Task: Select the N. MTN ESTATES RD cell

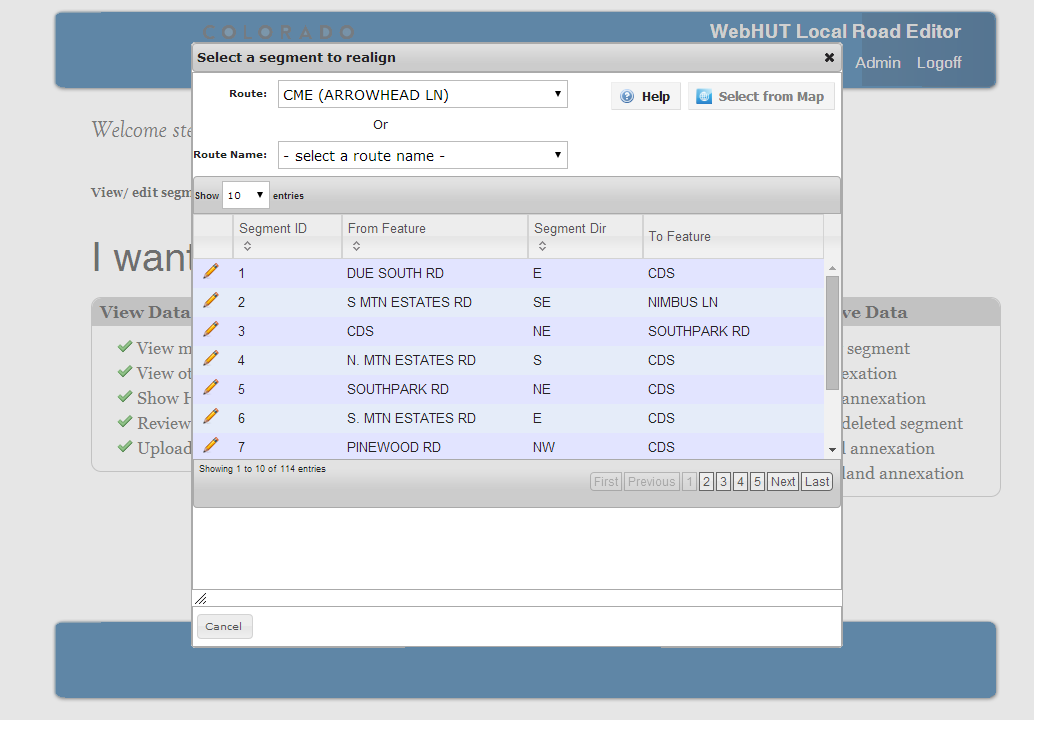Action: [412, 361]
